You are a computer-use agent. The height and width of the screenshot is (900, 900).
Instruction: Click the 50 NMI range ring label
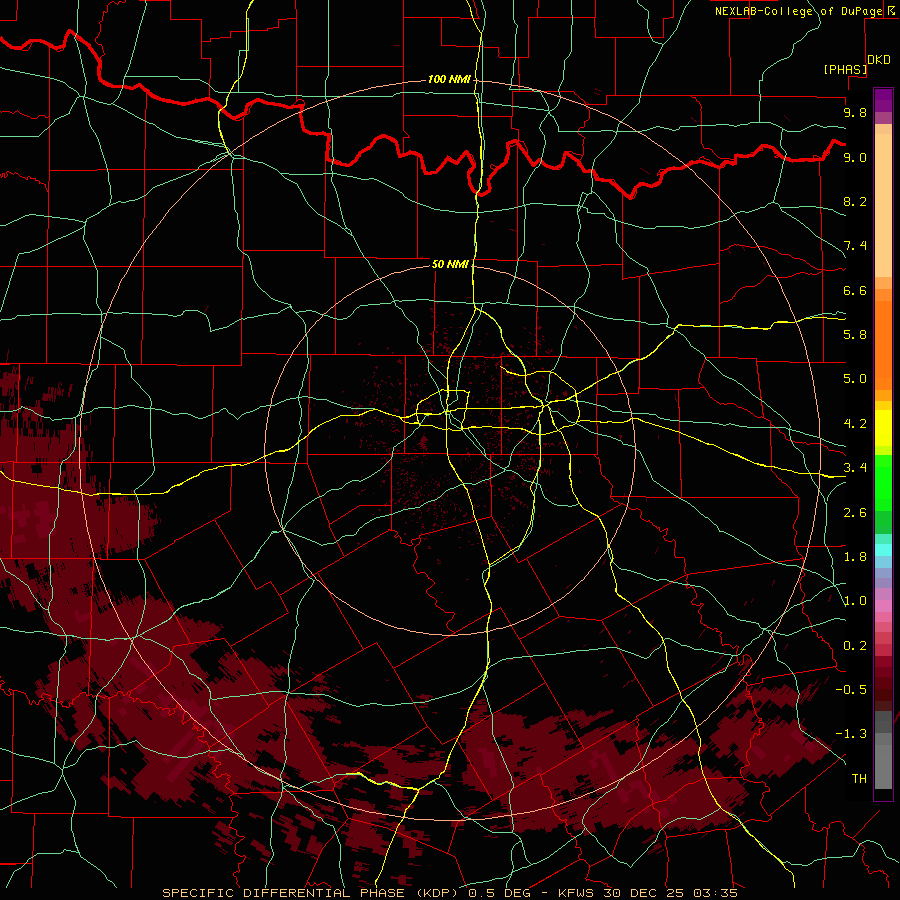pos(450,264)
